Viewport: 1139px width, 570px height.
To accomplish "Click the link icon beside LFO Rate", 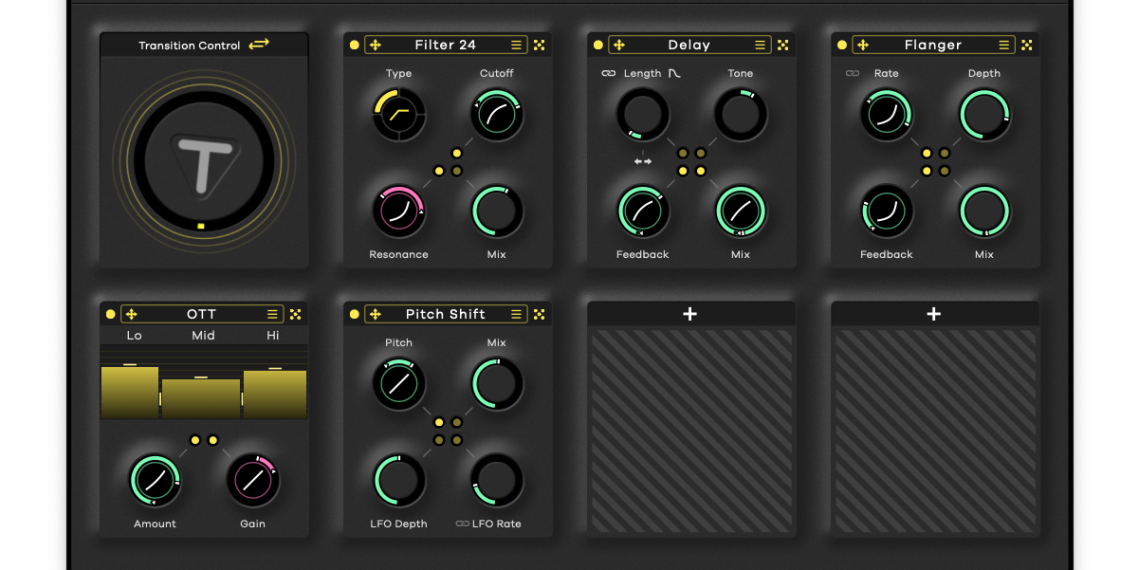I will click(462, 523).
